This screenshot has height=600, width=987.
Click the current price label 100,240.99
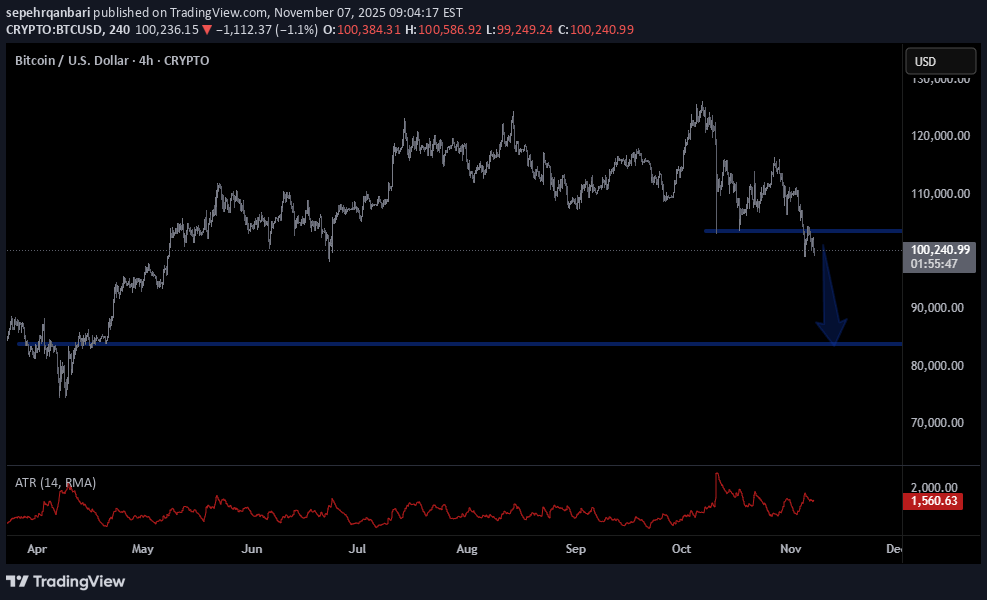(935, 250)
